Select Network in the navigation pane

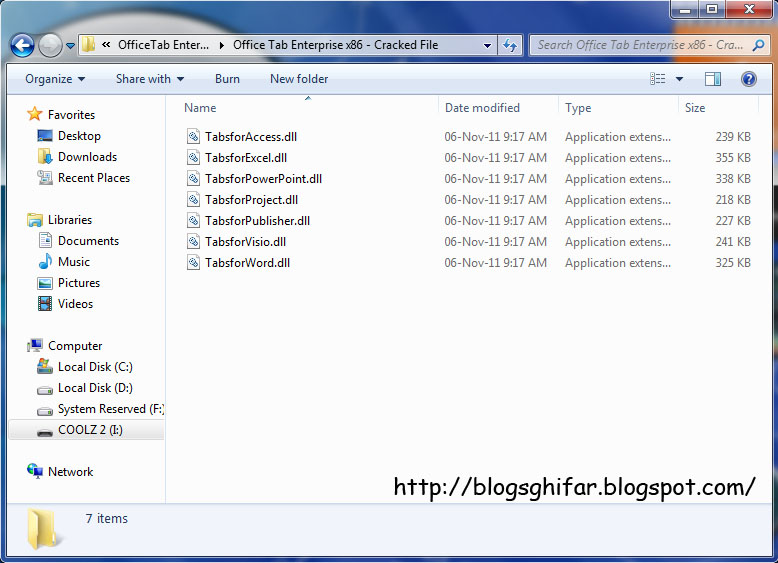[x=70, y=472]
